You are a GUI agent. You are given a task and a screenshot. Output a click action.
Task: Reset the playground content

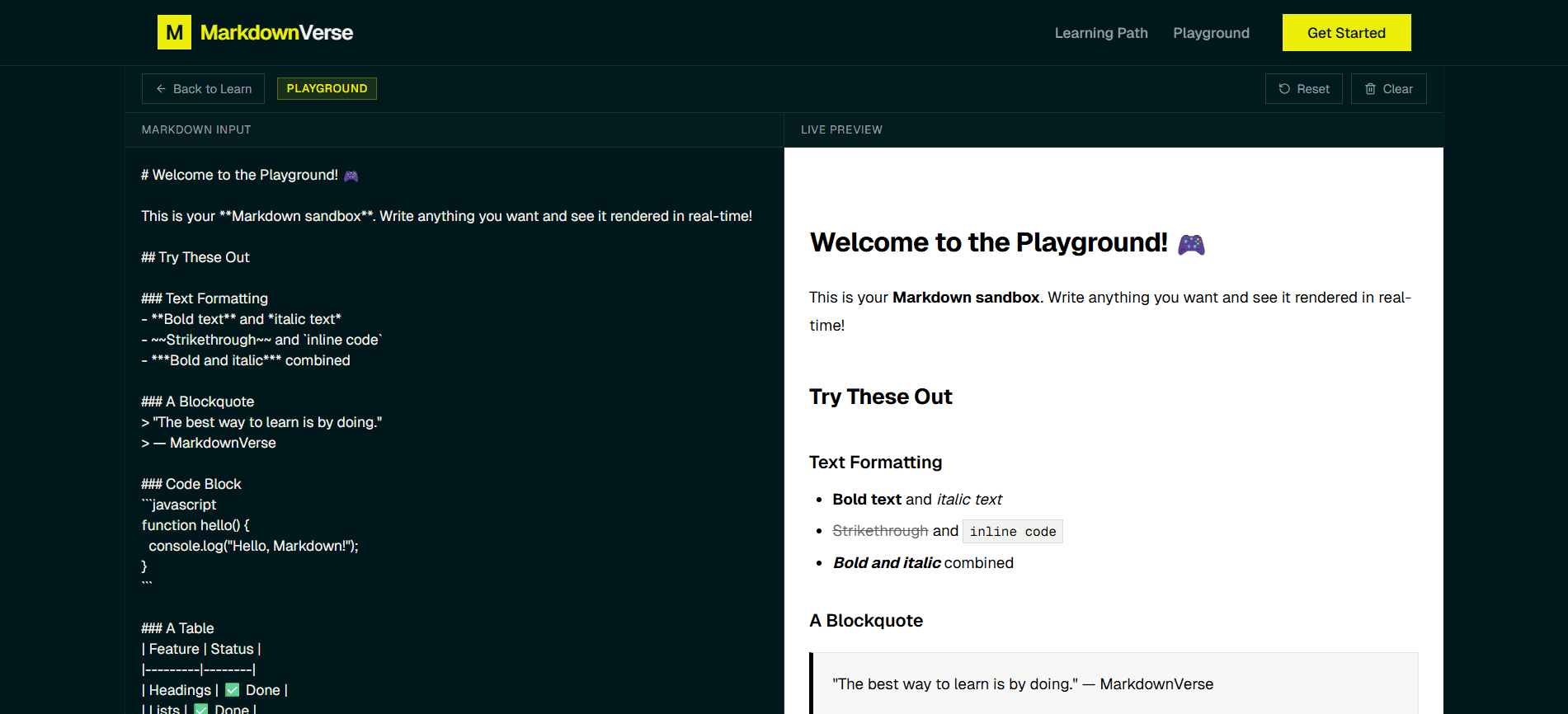[1303, 89]
